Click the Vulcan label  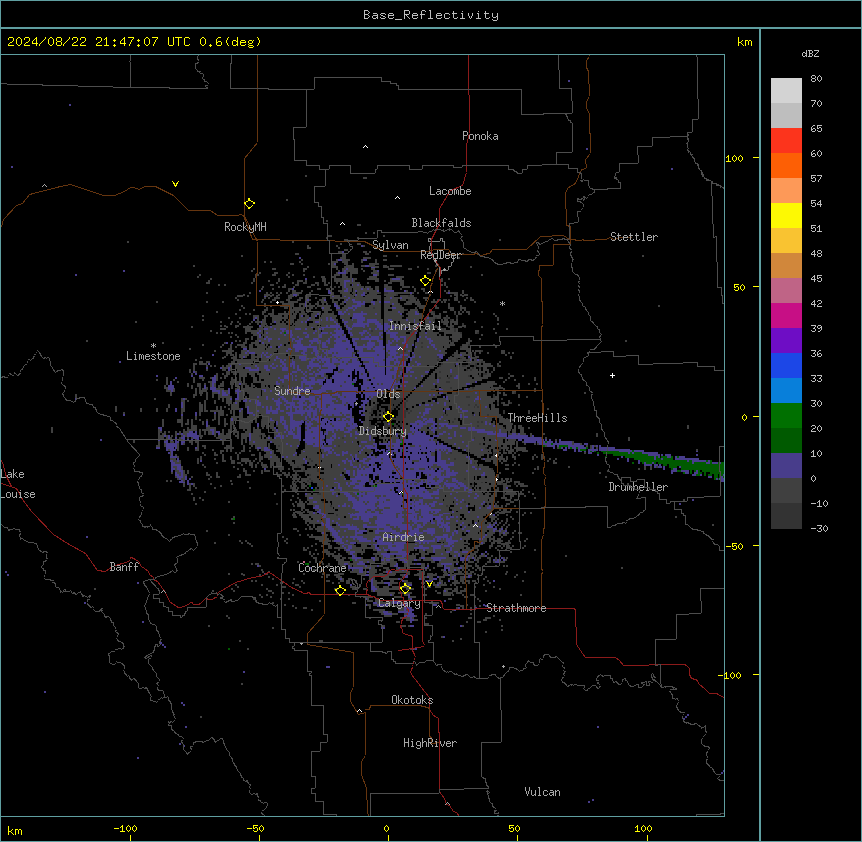542,792
